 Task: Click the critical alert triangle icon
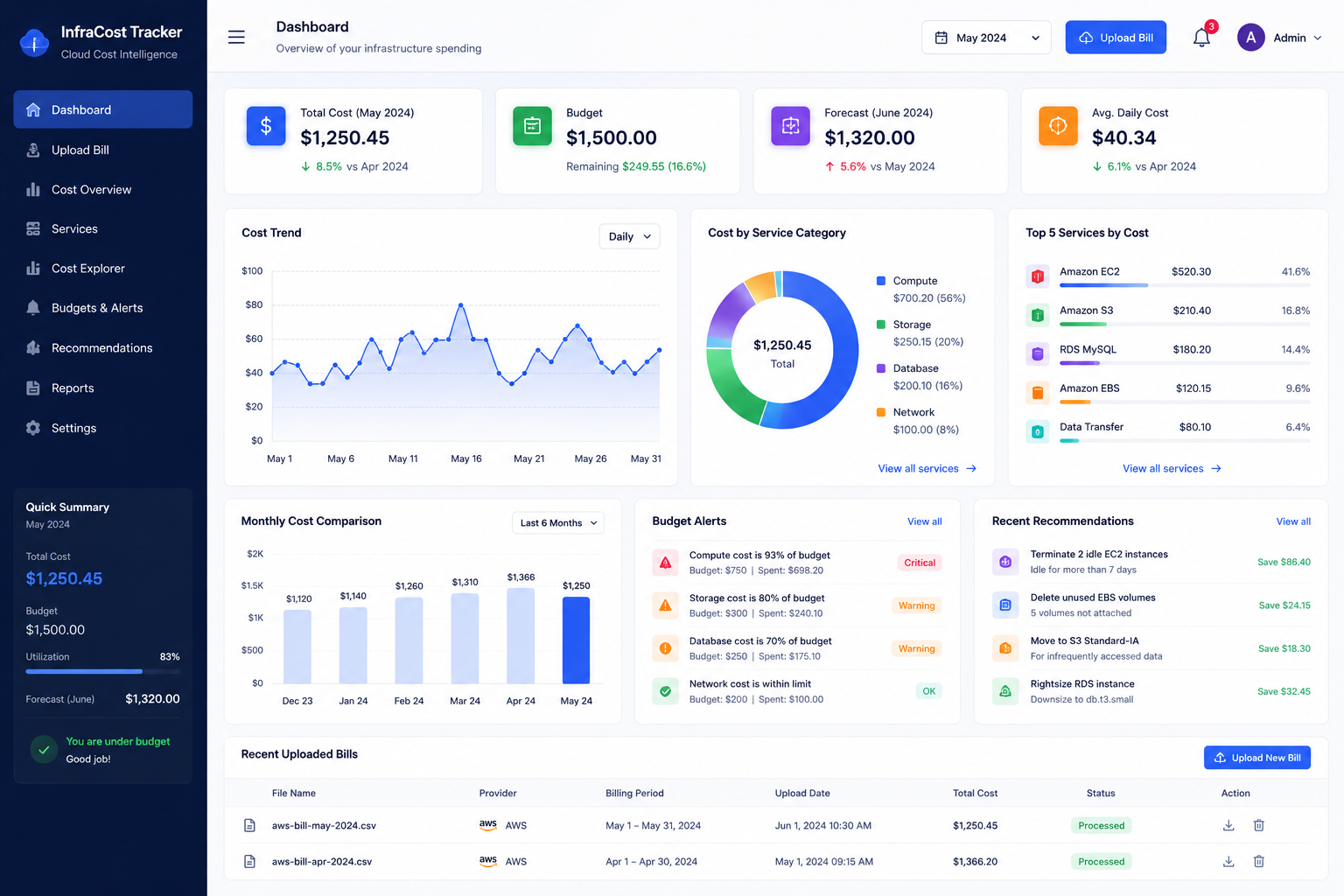pos(666,563)
